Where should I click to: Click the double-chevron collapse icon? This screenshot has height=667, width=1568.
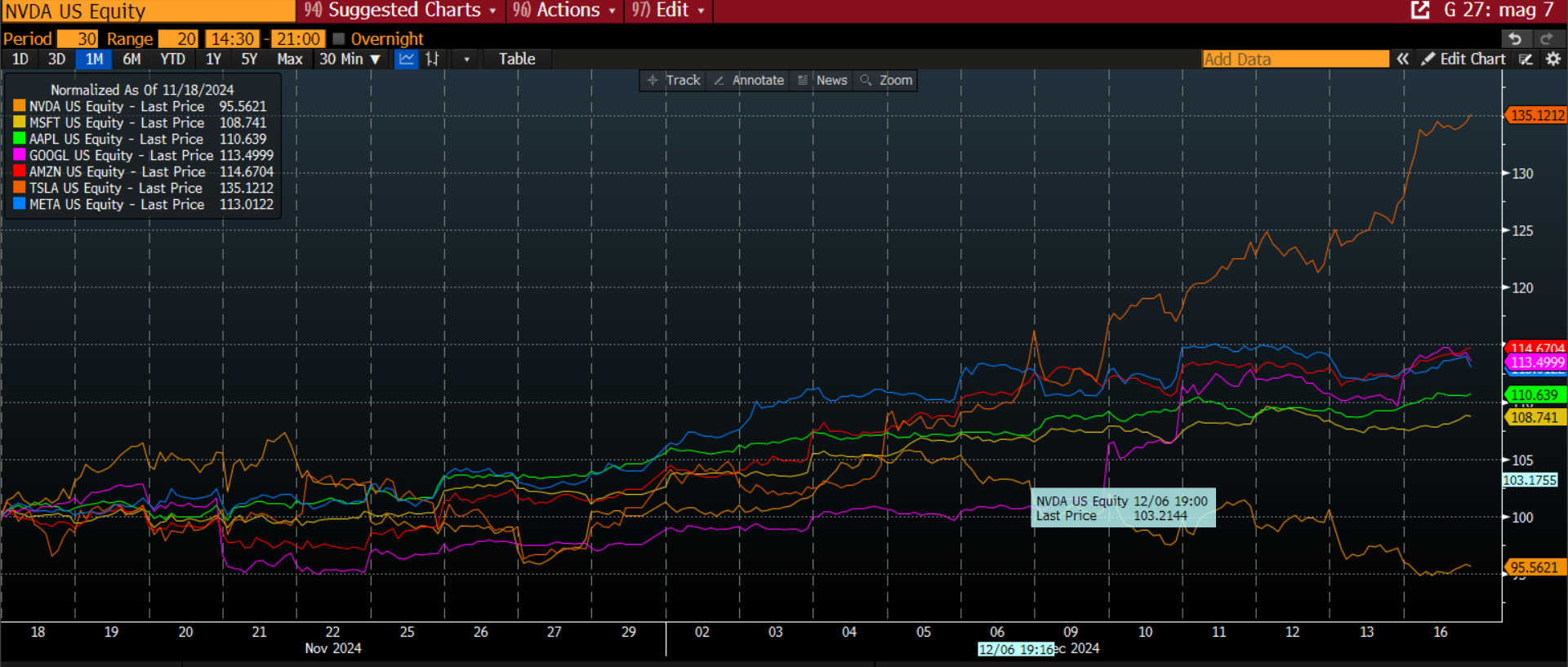click(1402, 59)
